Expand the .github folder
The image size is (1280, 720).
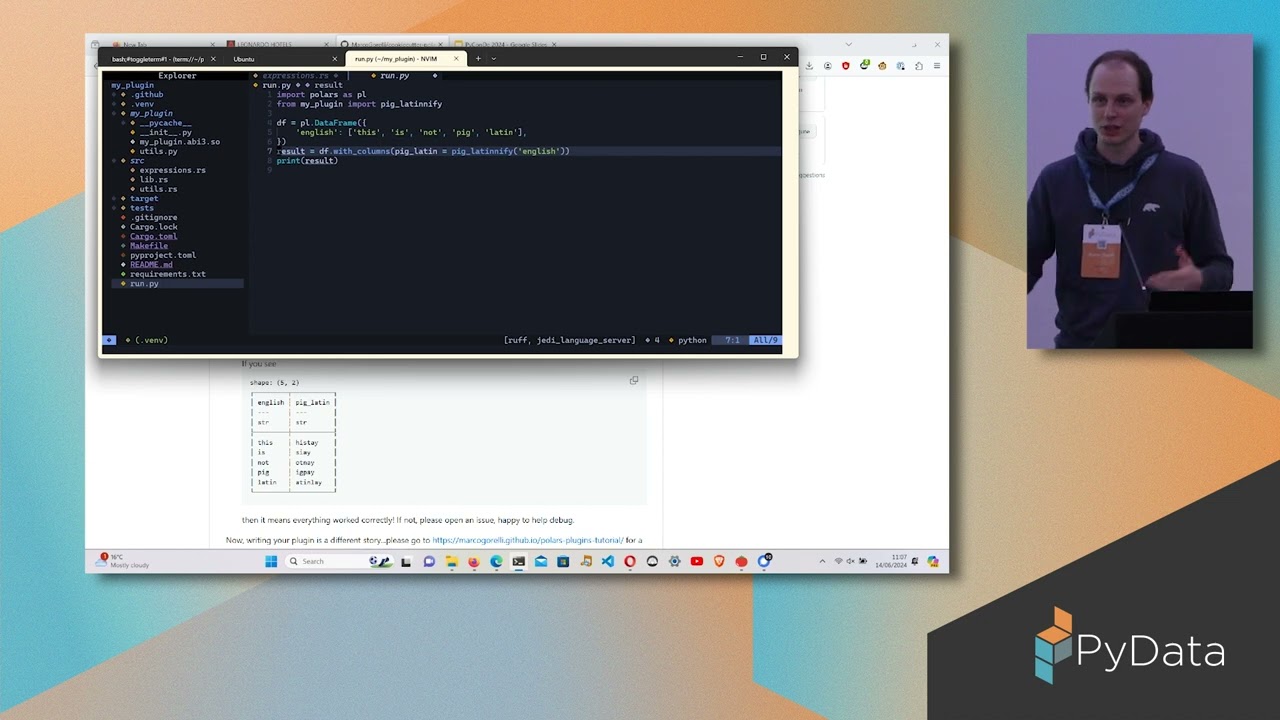147,95
